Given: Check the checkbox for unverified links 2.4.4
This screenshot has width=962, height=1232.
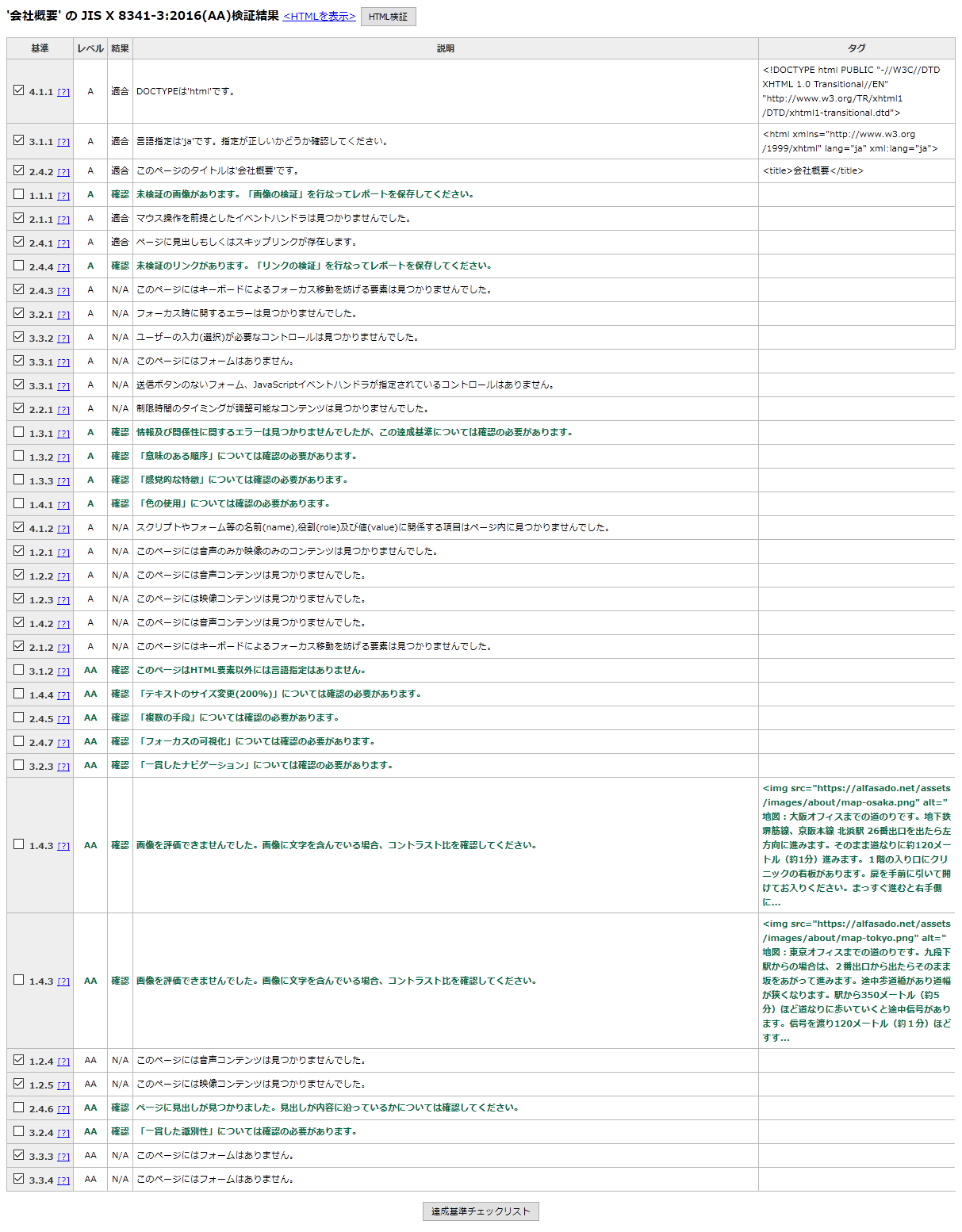Looking at the screenshot, I should [x=17, y=266].
